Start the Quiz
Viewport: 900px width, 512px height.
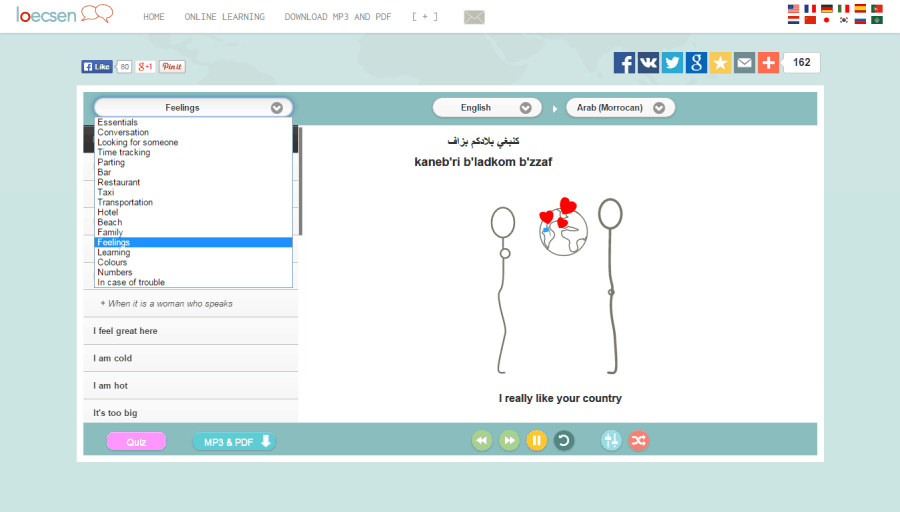pyautogui.click(x=137, y=441)
